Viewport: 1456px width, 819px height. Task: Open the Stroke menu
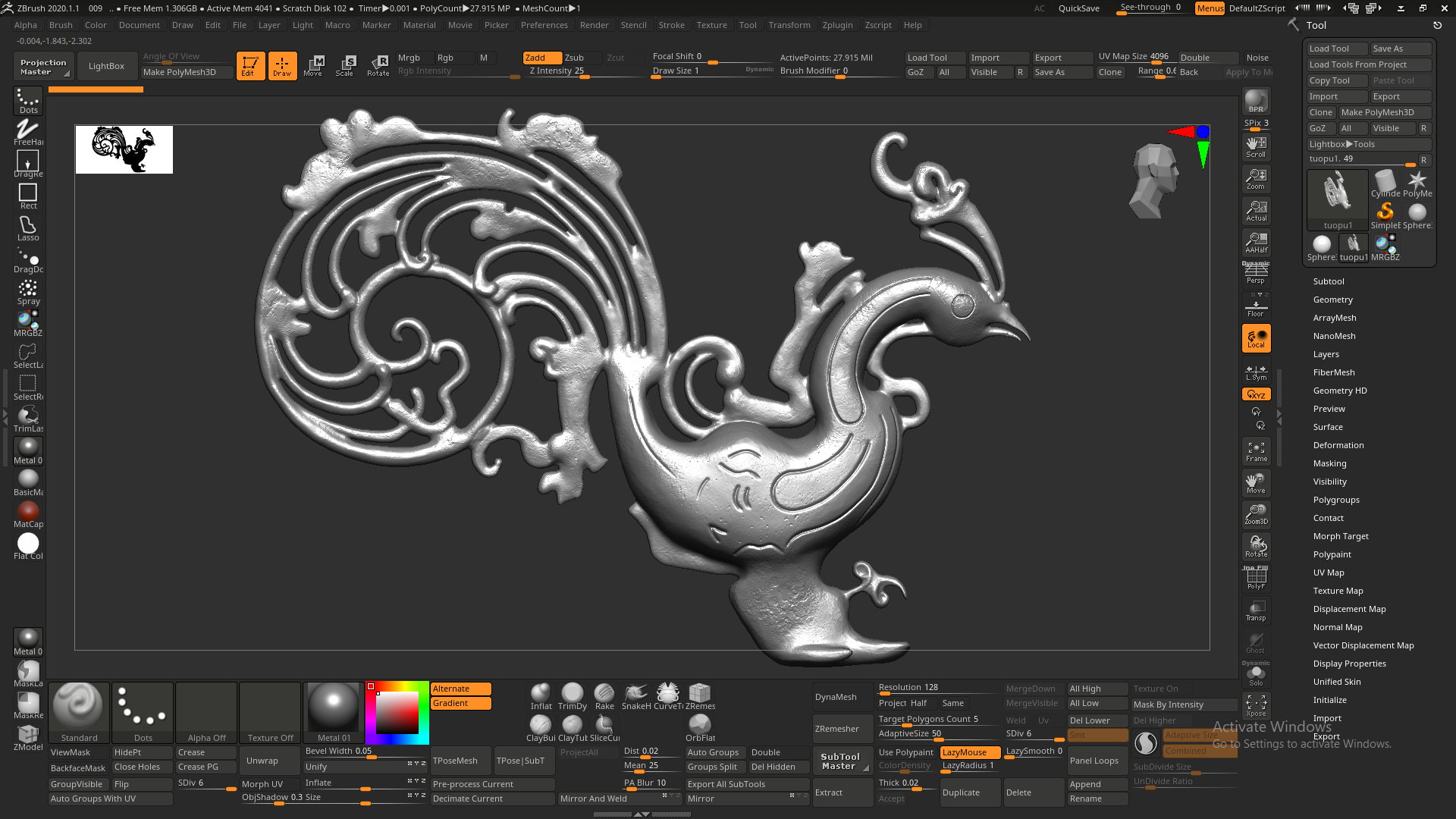coord(671,25)
